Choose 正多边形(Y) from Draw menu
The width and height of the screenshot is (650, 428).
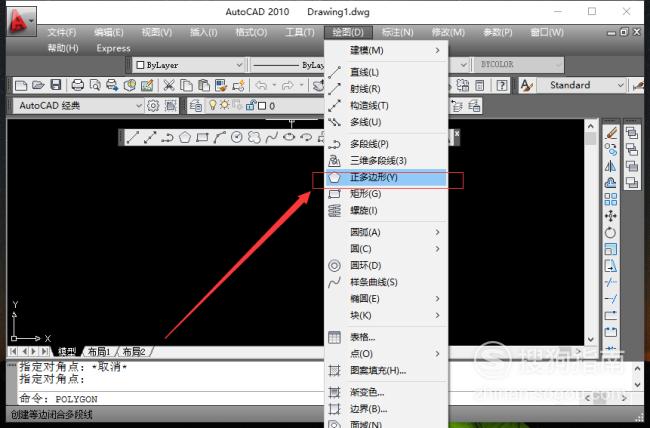386,178
